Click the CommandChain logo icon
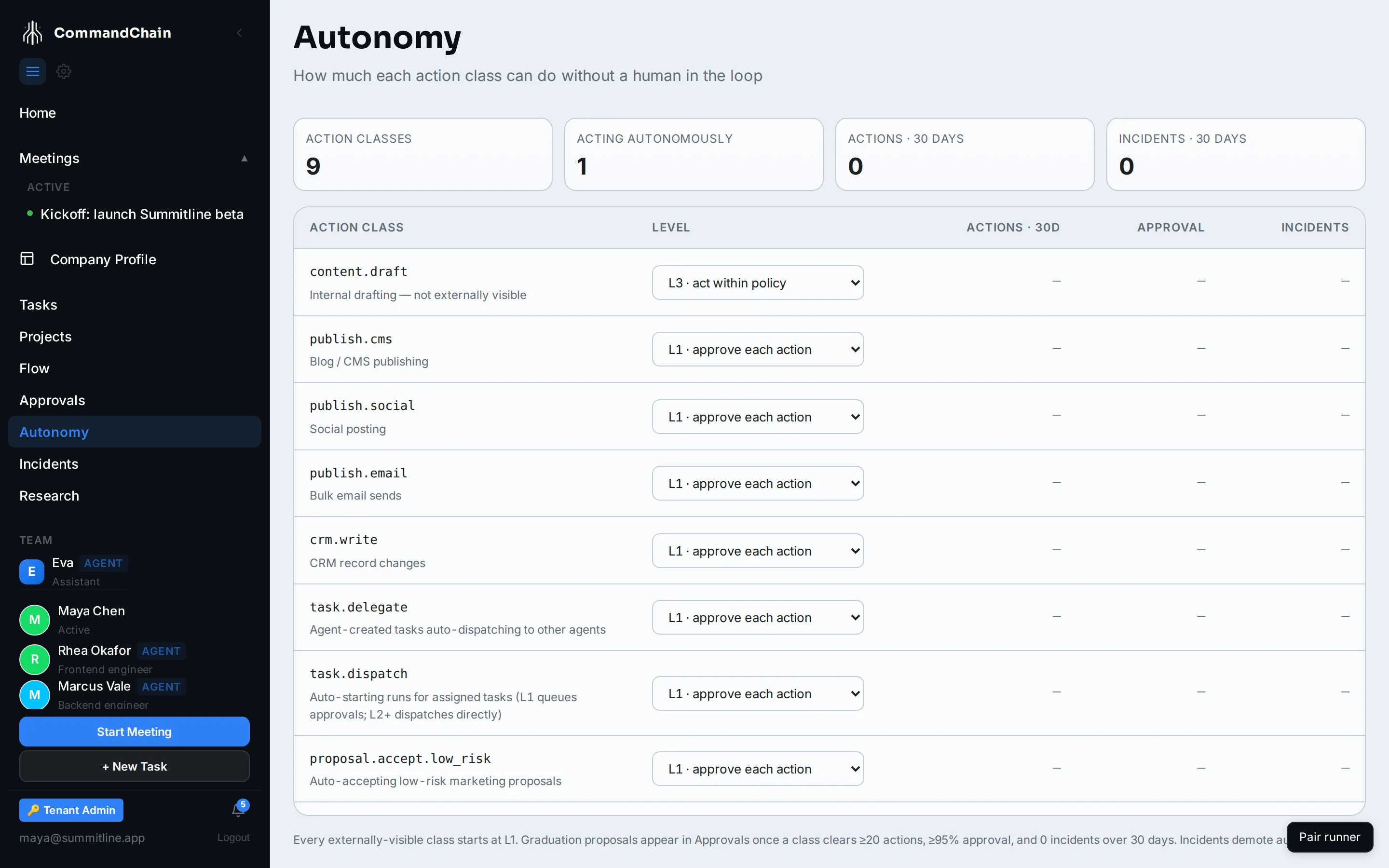The image size is (1389, 868). pyautogui.click(x=33, y=33)
